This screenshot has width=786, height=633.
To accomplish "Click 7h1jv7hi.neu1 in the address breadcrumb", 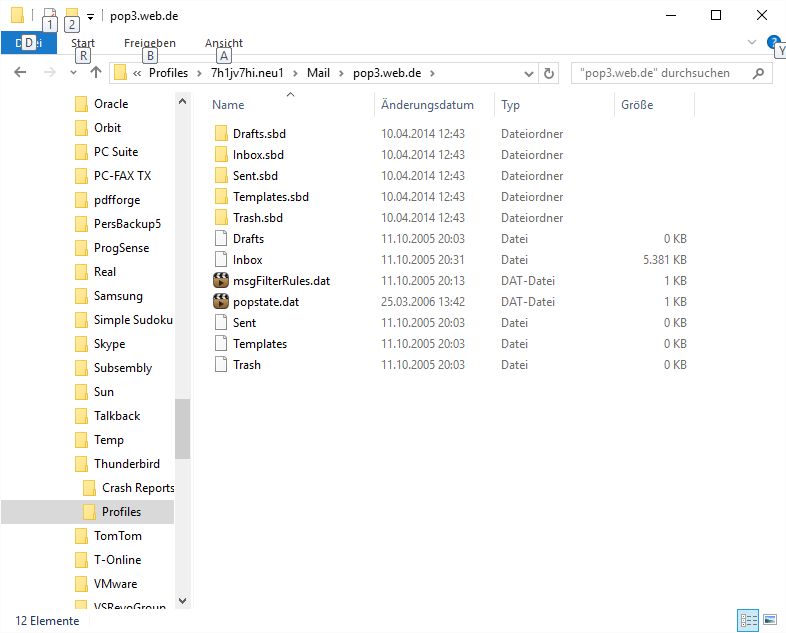I will (247, 73).
